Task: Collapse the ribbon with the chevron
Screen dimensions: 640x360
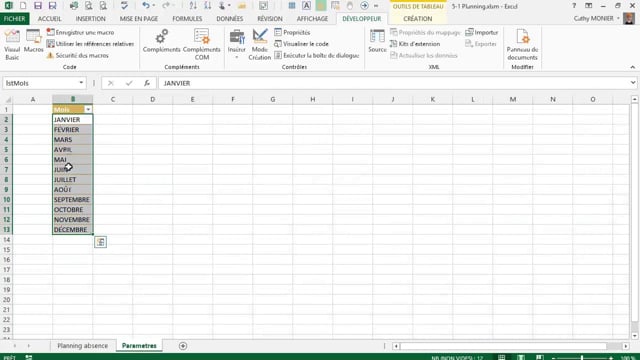Action: click(x=633, y=67)
